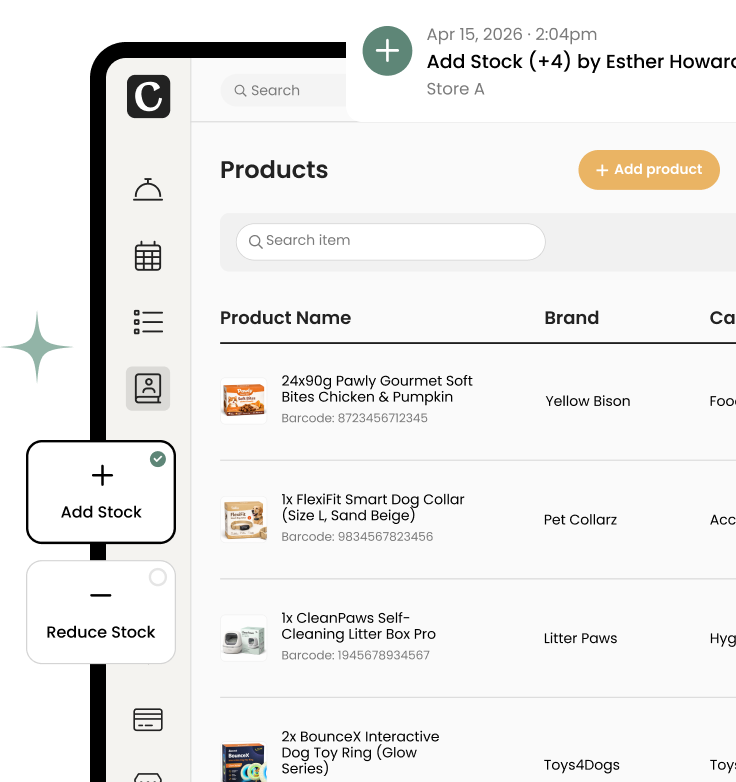The image size is (736, 782).
Task: Open the calendar sidebar icon
Action: click(x=148, y=256)
